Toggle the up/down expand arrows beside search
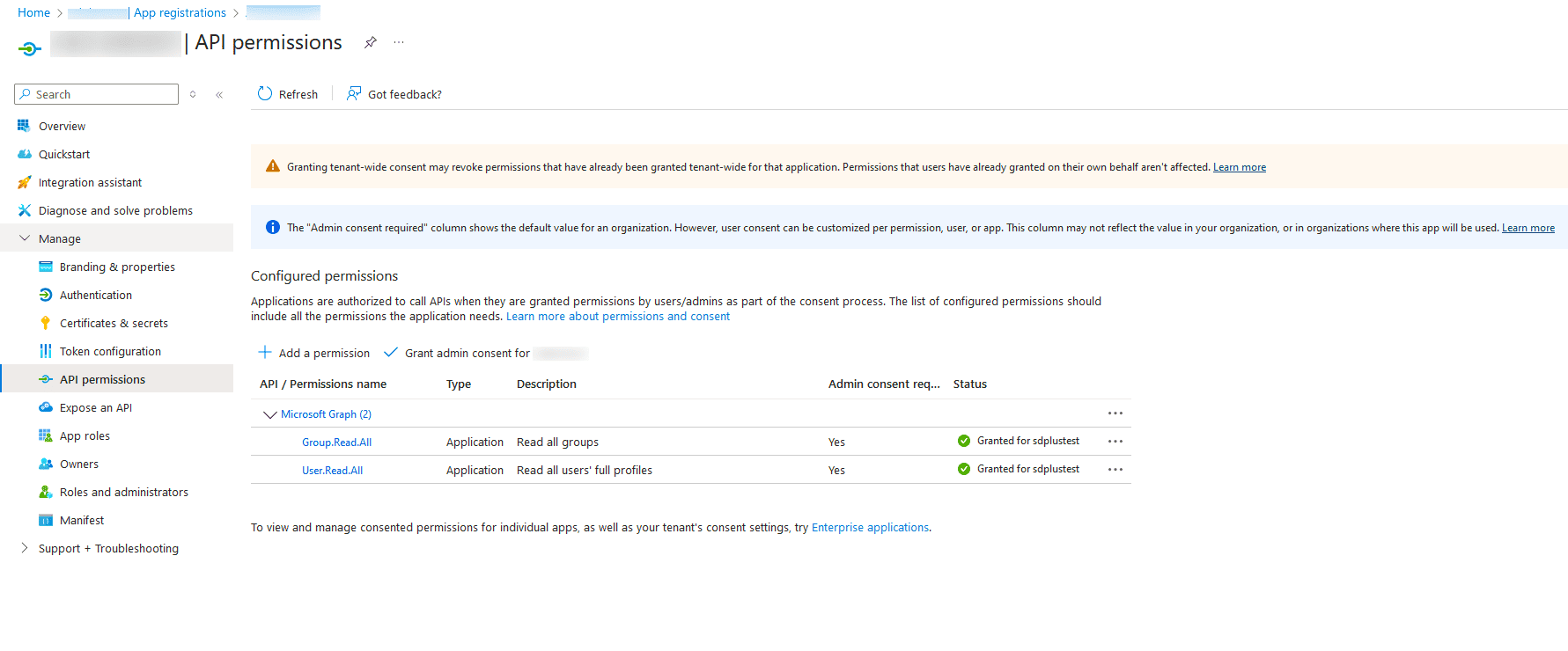Screen dimensions: 1568x651 pyautogui.click(x=193, y=95)
